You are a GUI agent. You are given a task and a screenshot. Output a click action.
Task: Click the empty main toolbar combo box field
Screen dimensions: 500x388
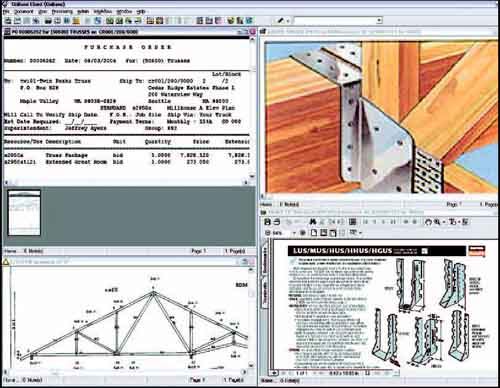335,21
